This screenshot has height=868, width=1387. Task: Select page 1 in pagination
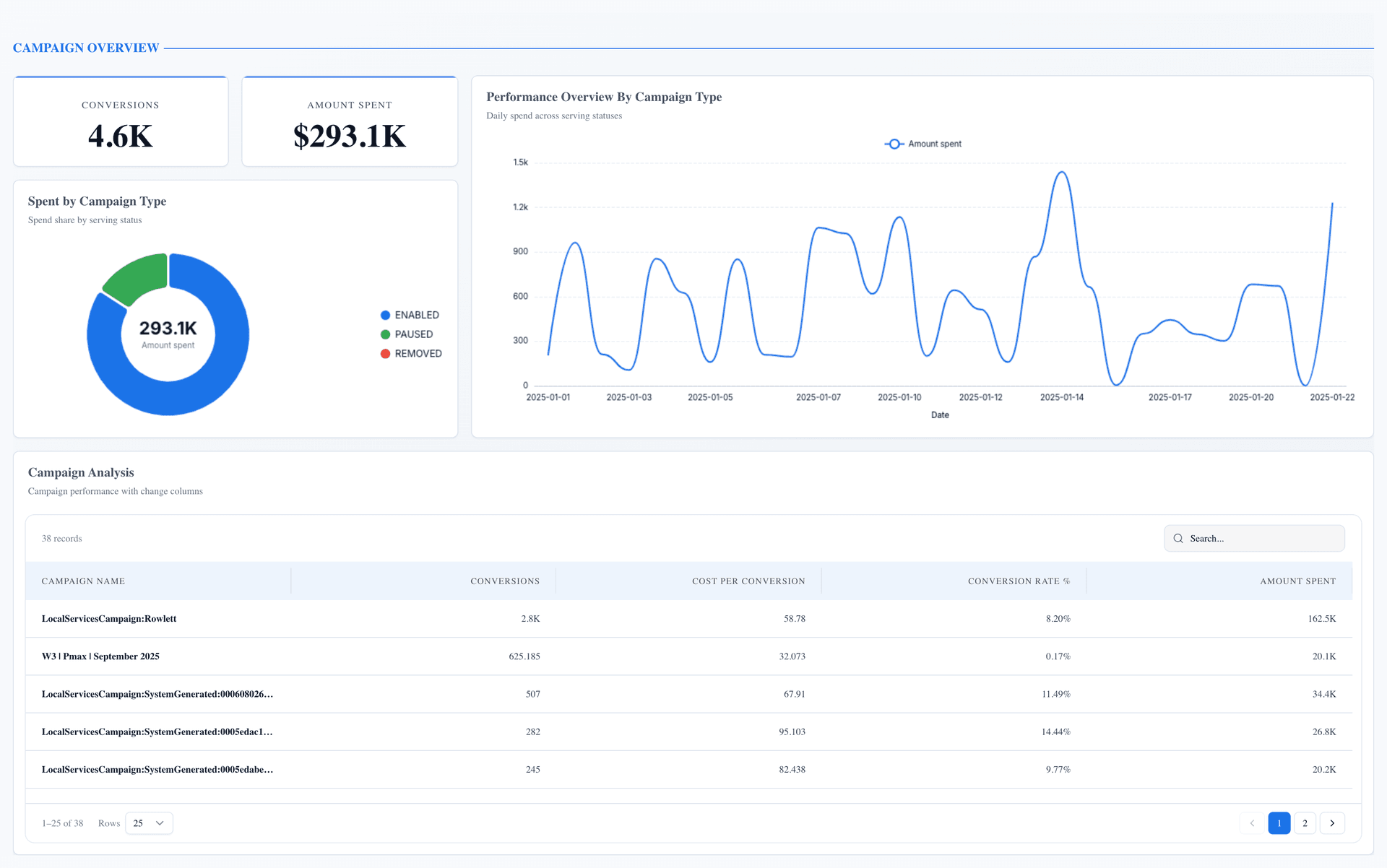[x=1279, y=823]
